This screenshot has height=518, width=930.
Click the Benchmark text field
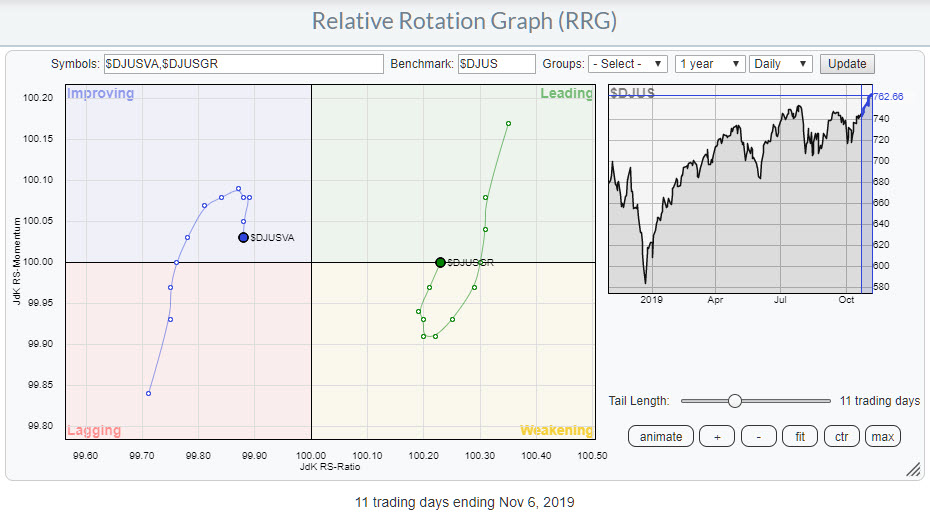496,64
